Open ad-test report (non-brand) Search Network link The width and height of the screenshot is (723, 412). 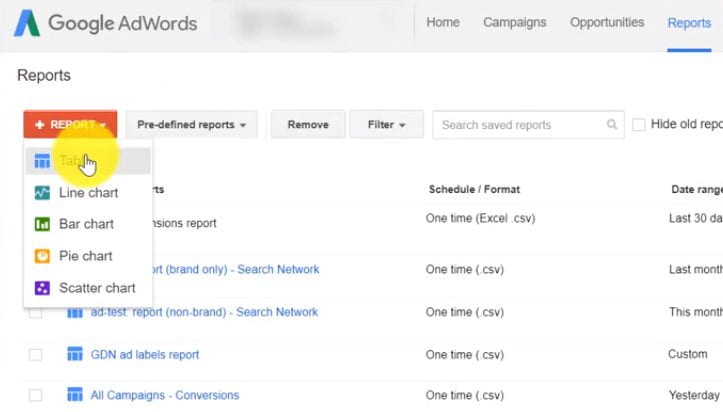204,312
